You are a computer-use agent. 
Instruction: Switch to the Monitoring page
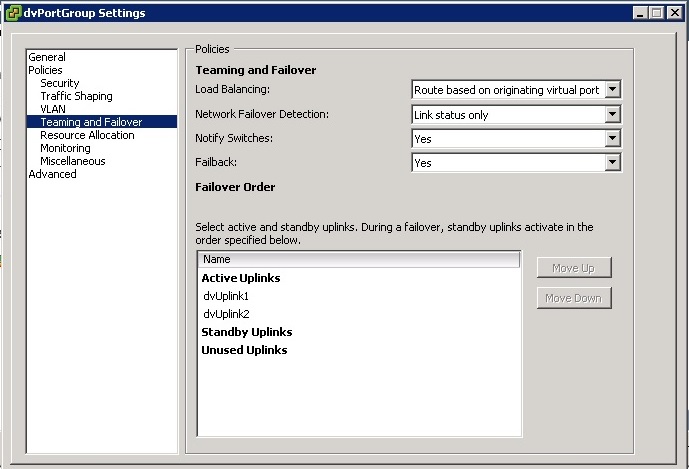point(65,149)
